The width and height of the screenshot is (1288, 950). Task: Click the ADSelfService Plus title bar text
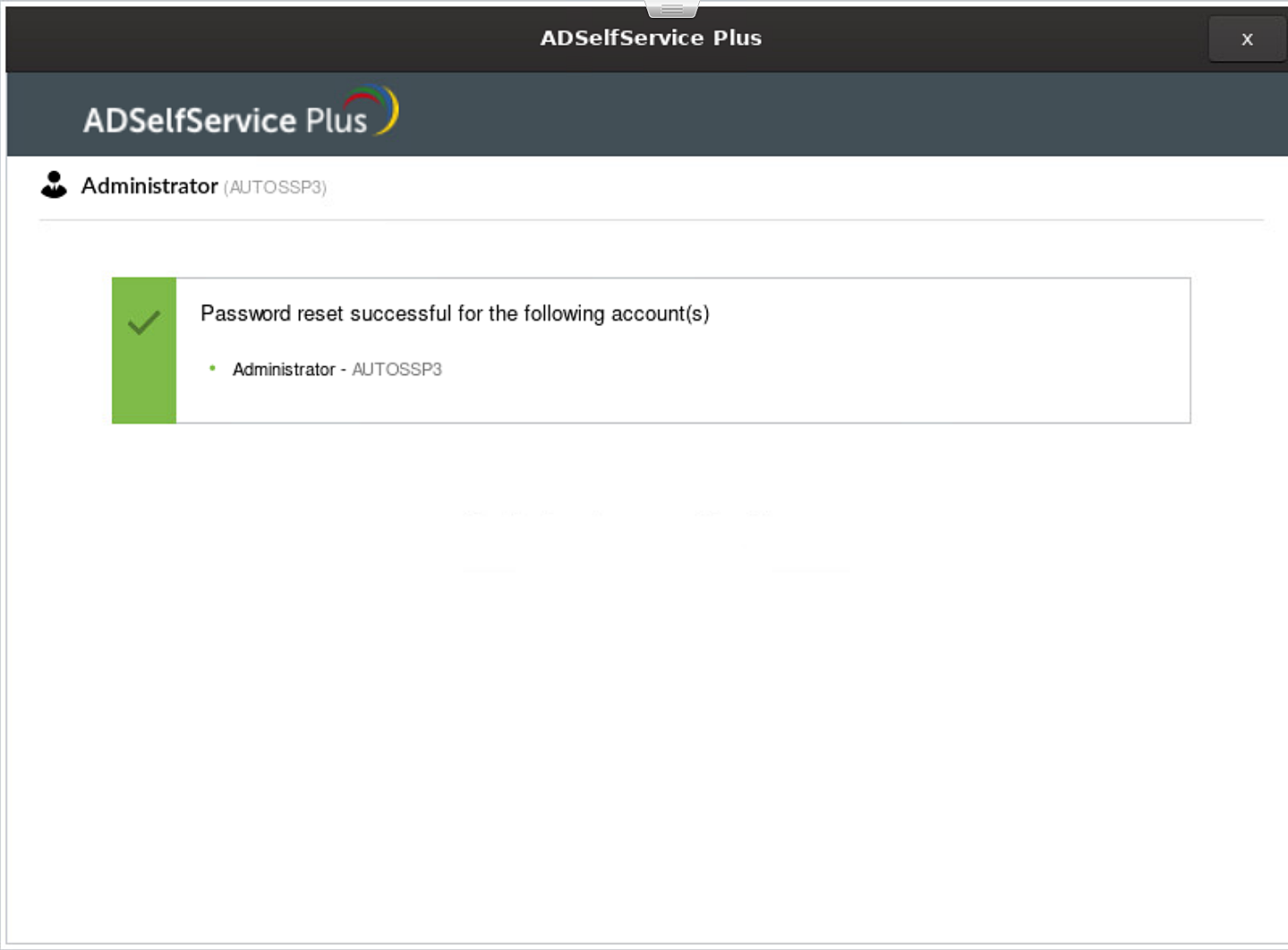click(651, 38)
